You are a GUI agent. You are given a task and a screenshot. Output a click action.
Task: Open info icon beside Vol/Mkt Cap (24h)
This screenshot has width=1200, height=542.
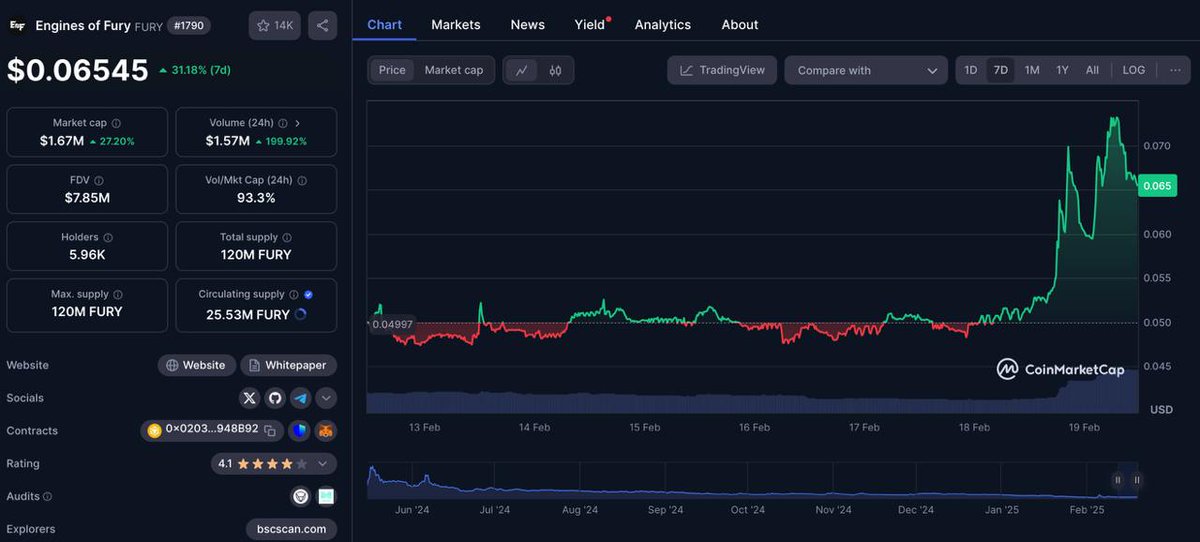(x=302, y=180)
